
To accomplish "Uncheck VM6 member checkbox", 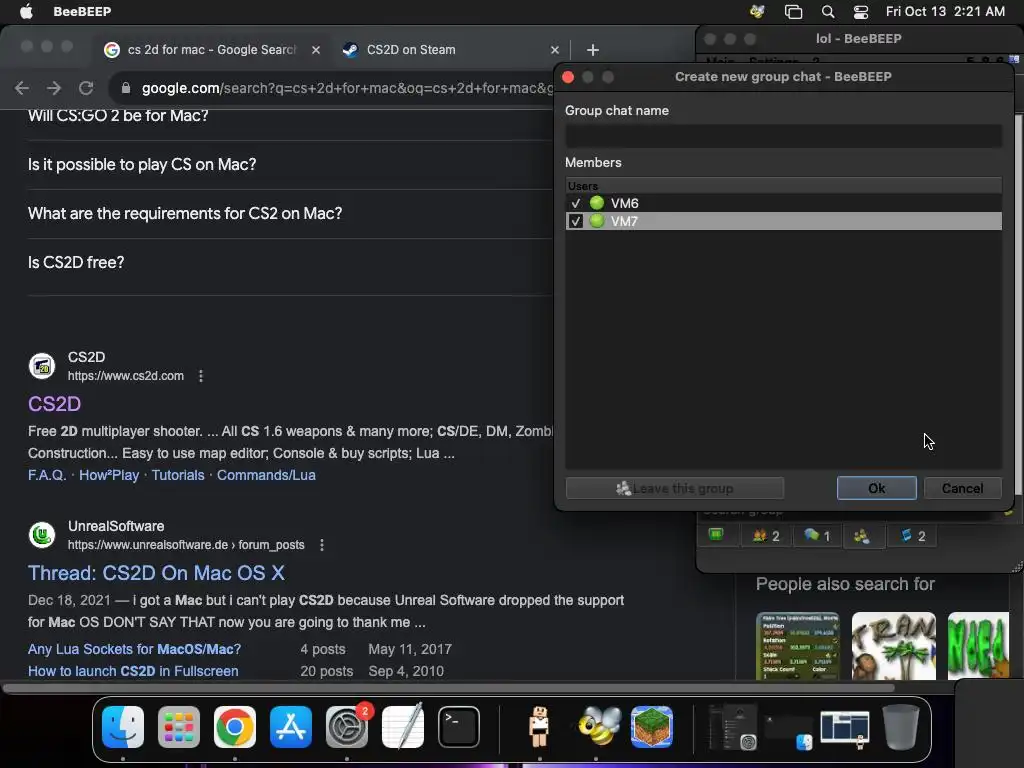I will pos(575,203).
